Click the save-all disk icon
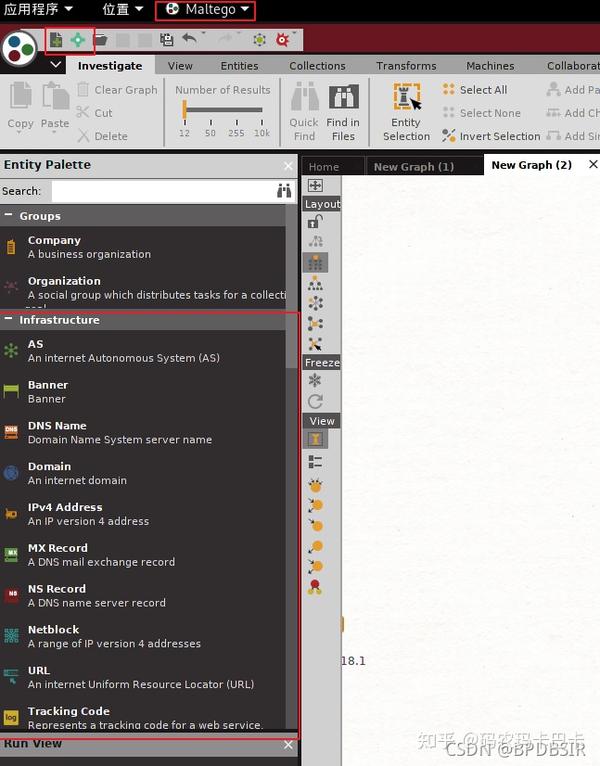This screenshot has height=766, width=600. click(167, 40)
